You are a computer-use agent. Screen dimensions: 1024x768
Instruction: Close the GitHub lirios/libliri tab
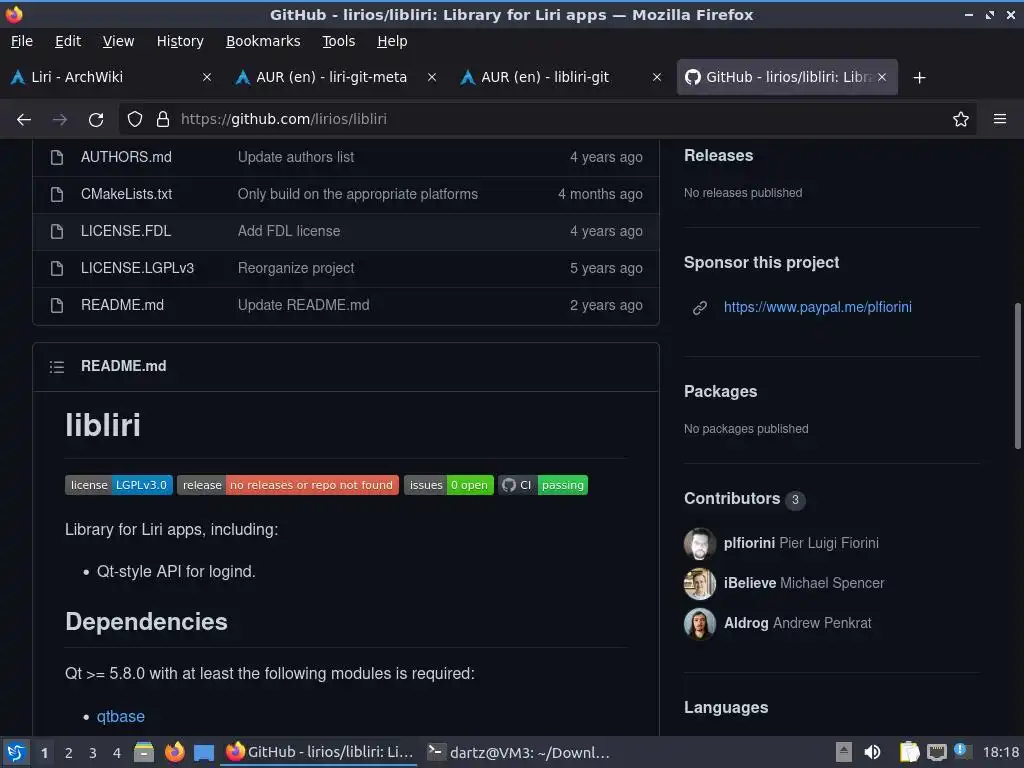click(882, 77)
